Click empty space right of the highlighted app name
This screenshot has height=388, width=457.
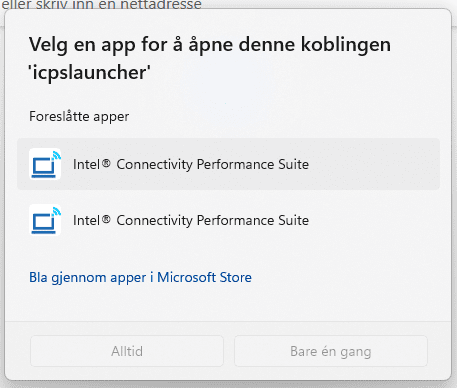point(373,164)
